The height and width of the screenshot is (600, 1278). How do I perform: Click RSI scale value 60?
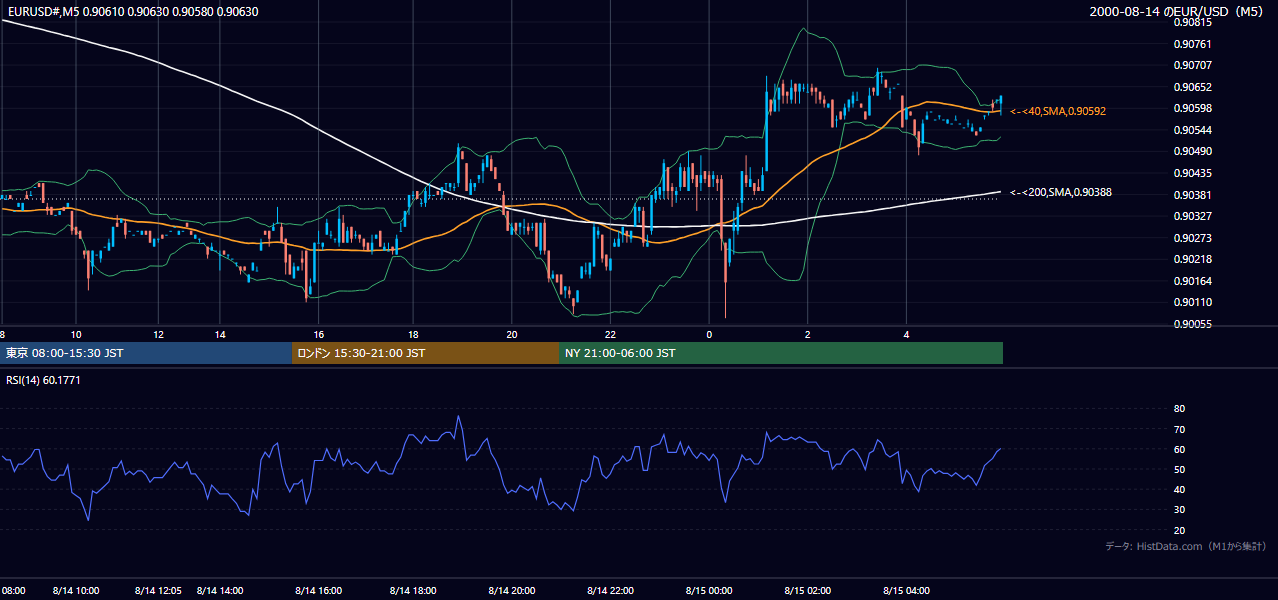1179,449
